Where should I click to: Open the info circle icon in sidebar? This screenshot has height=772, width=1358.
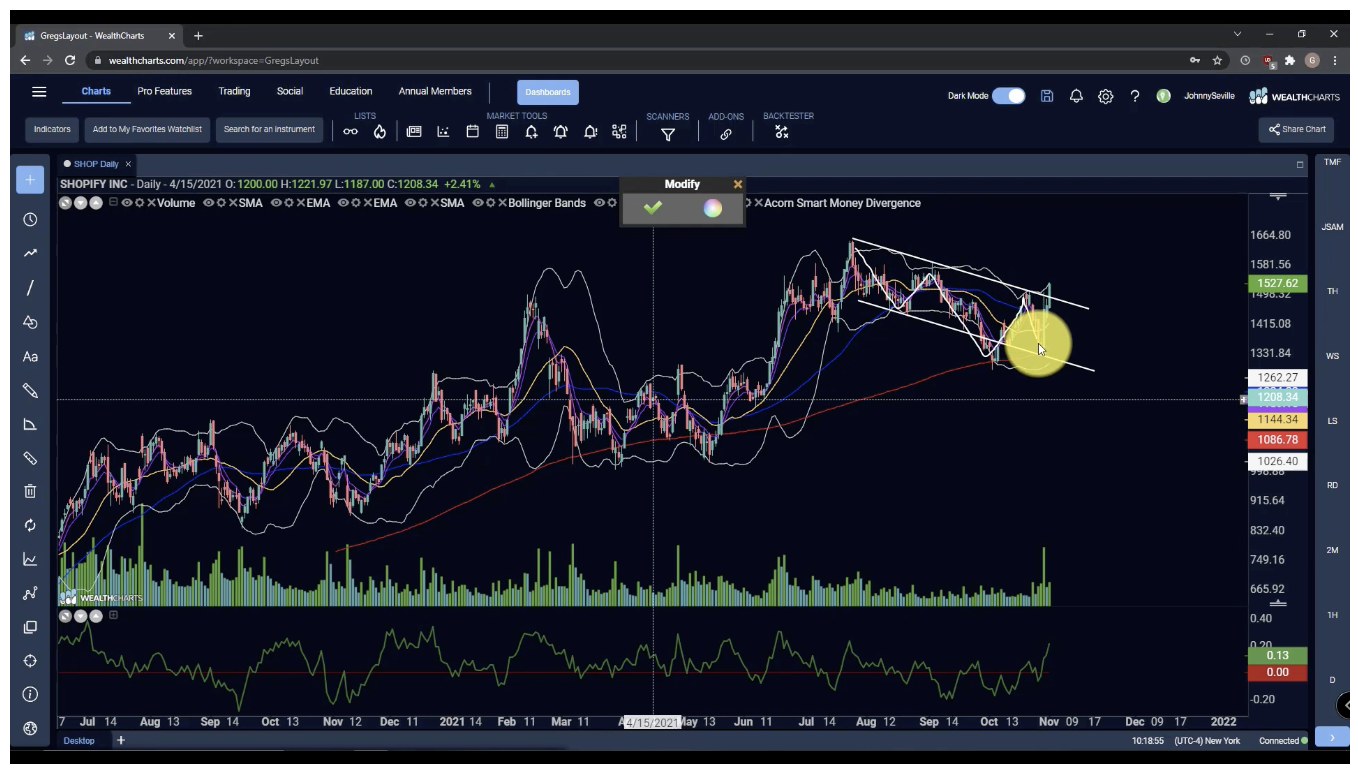pyautogui.click(x=30, y=694)
